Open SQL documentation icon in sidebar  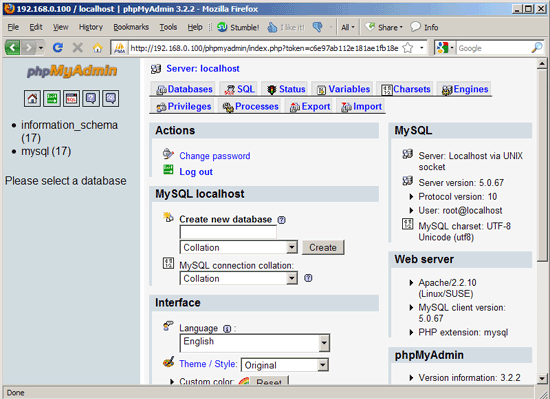point(110,98)
